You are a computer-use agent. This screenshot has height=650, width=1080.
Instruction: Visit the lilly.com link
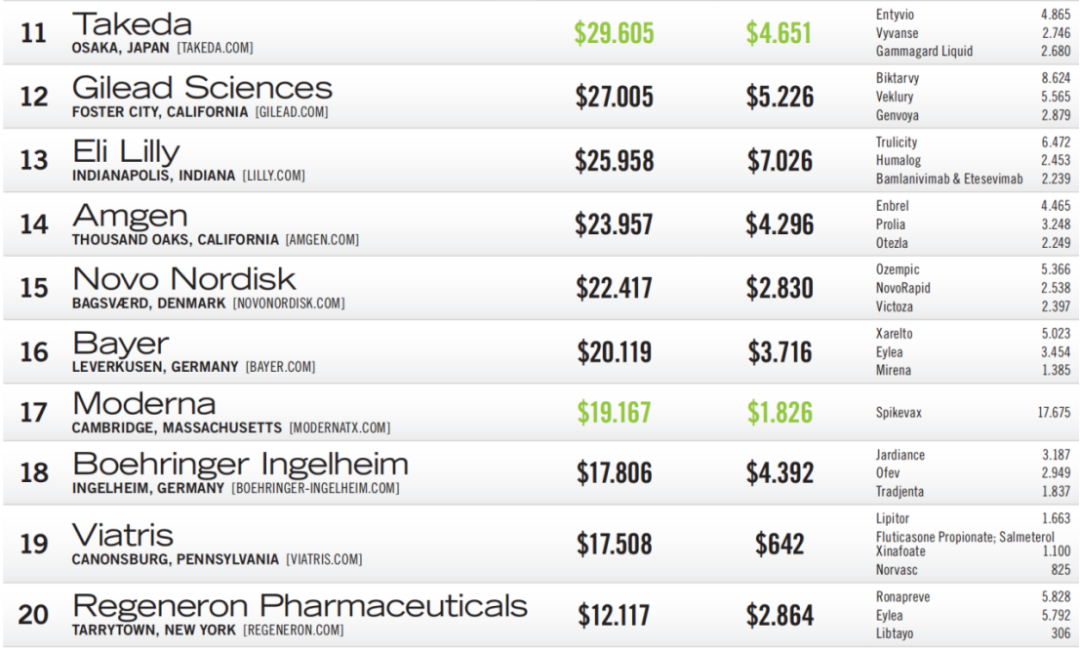click(273, 176)
